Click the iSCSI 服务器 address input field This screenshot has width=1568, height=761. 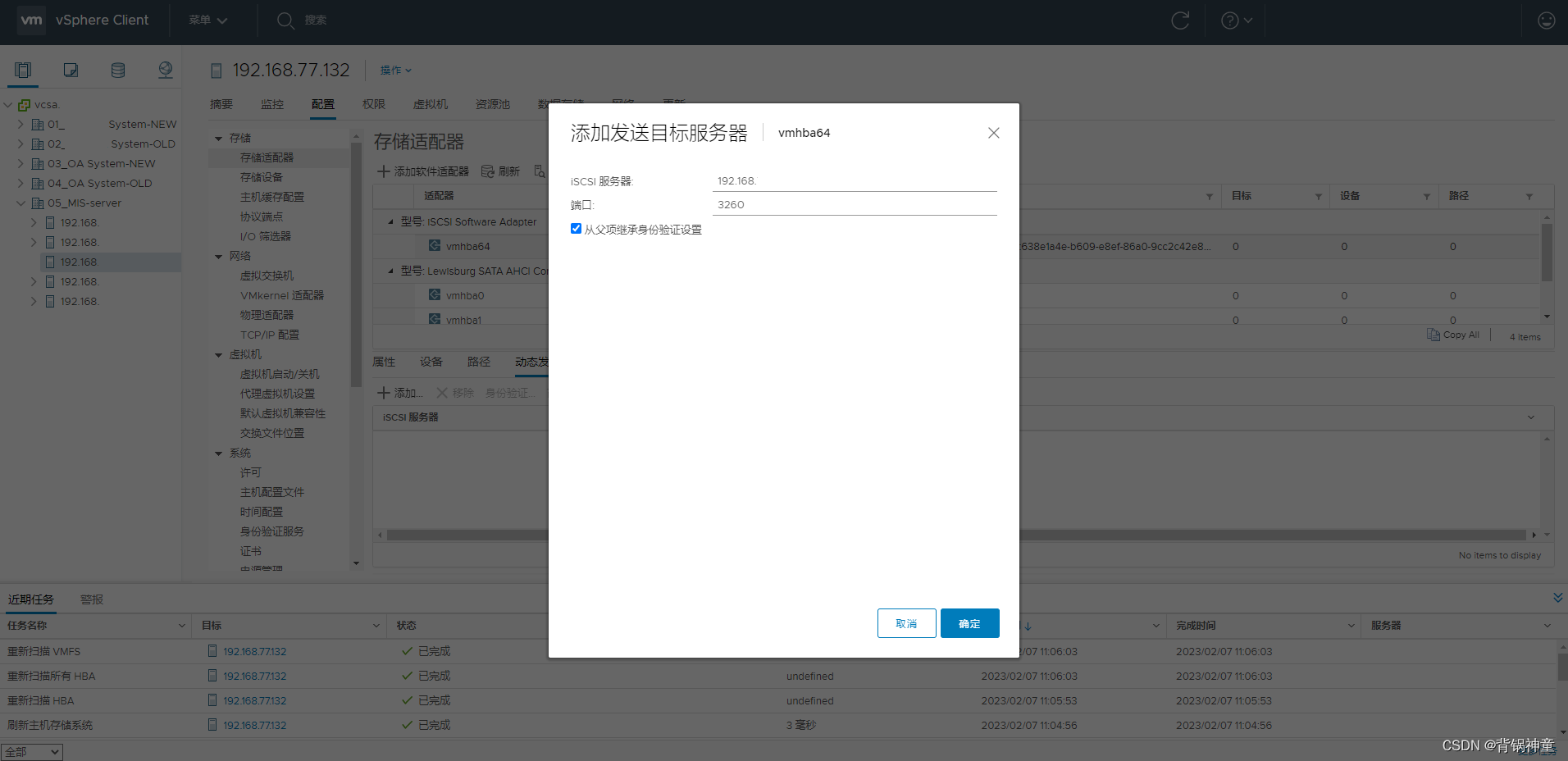[x=855, y=180]
